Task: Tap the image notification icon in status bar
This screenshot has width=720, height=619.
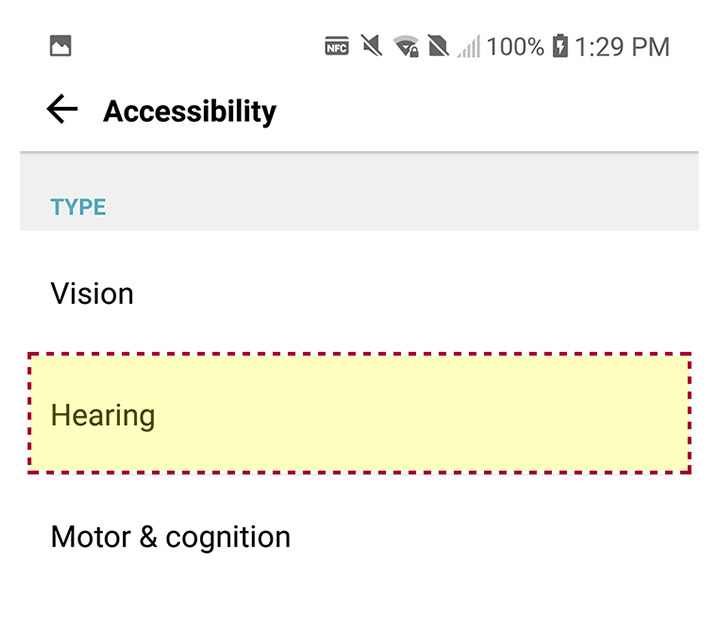Action: point(60,46)
